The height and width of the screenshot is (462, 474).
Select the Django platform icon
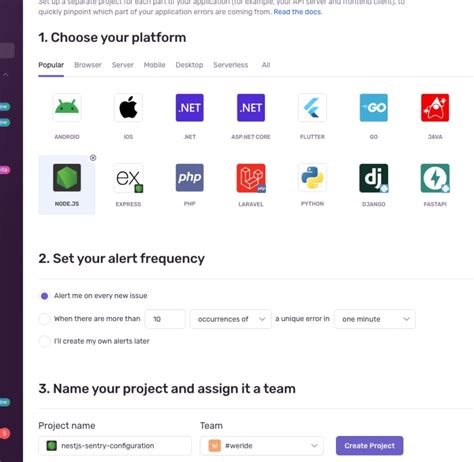374,178
